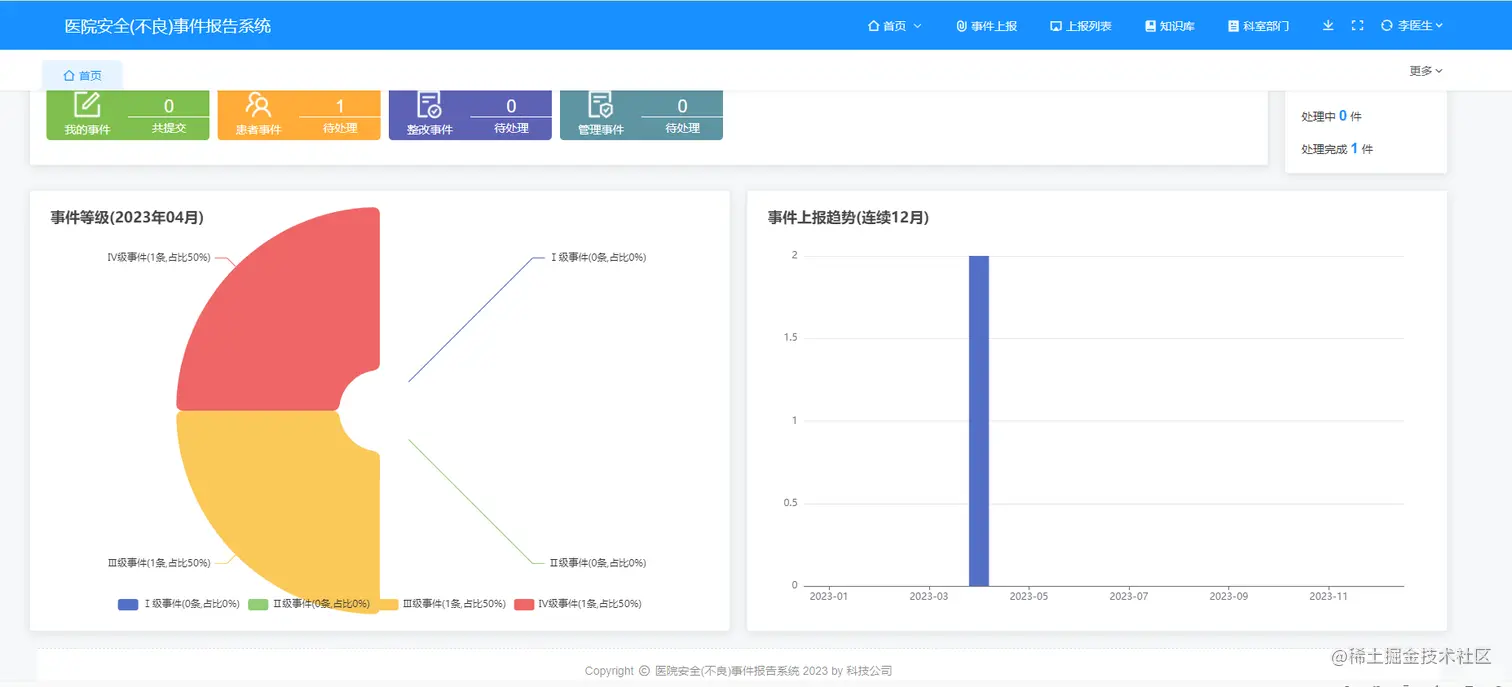This screenshot has width=1512, height=687.
Task: Click the 知识库 book icon
Action: [x=1151, y=25]
